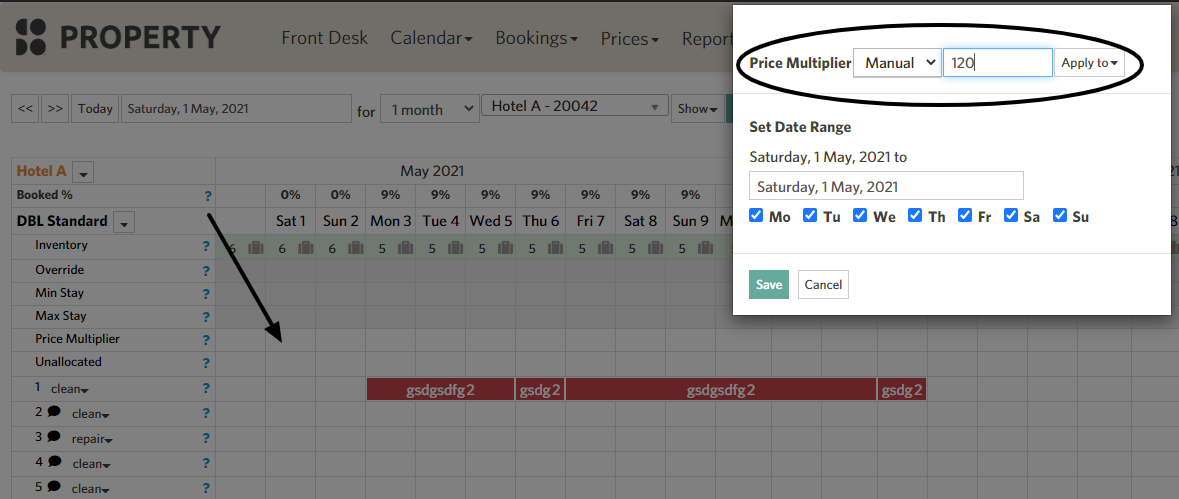Click the suitcase icon under Fri 7
1179x499 pixels.
(x=605, y=247)
